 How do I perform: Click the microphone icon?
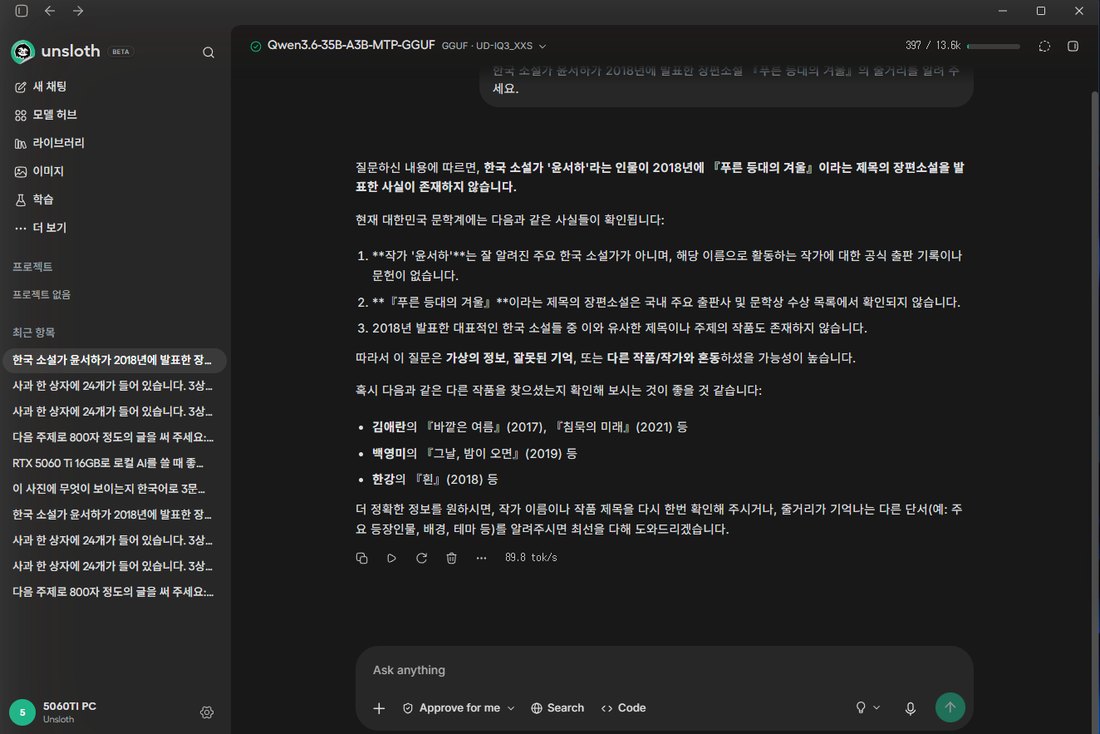click(910, 708)
